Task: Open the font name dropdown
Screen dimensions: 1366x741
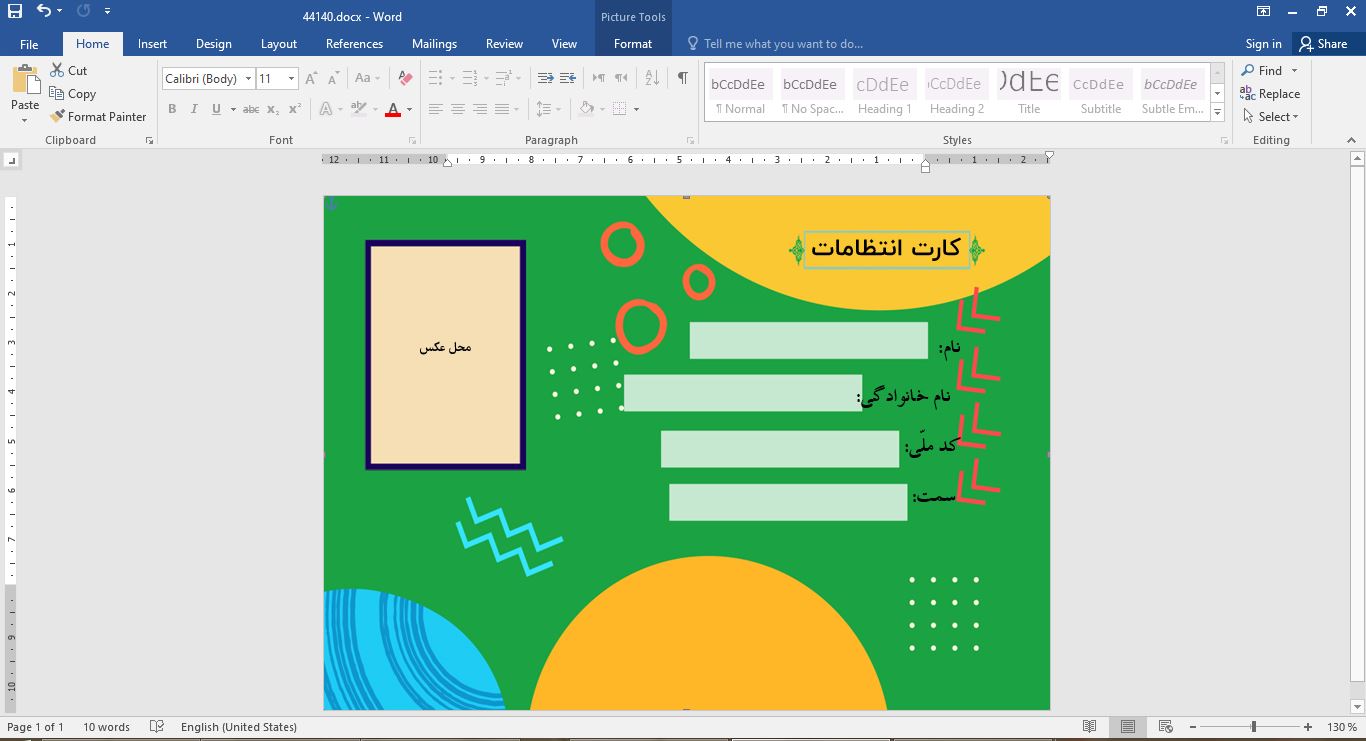Action: click(248, 78)
